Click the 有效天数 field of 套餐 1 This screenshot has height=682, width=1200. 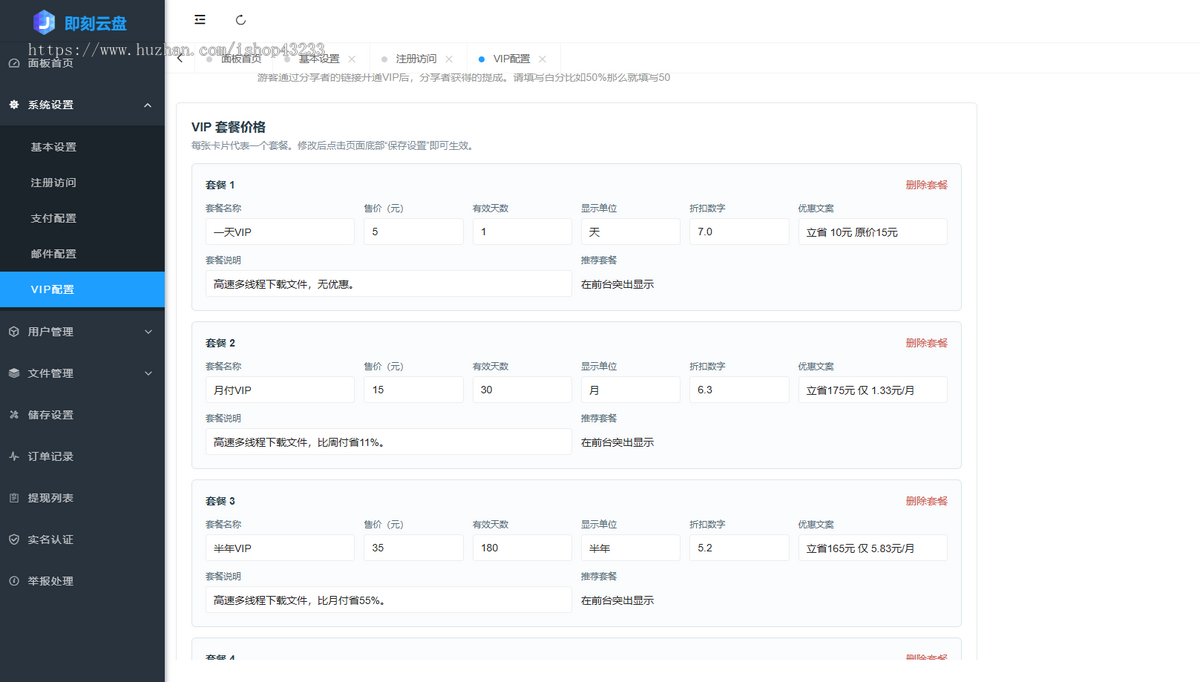point(522,232)
